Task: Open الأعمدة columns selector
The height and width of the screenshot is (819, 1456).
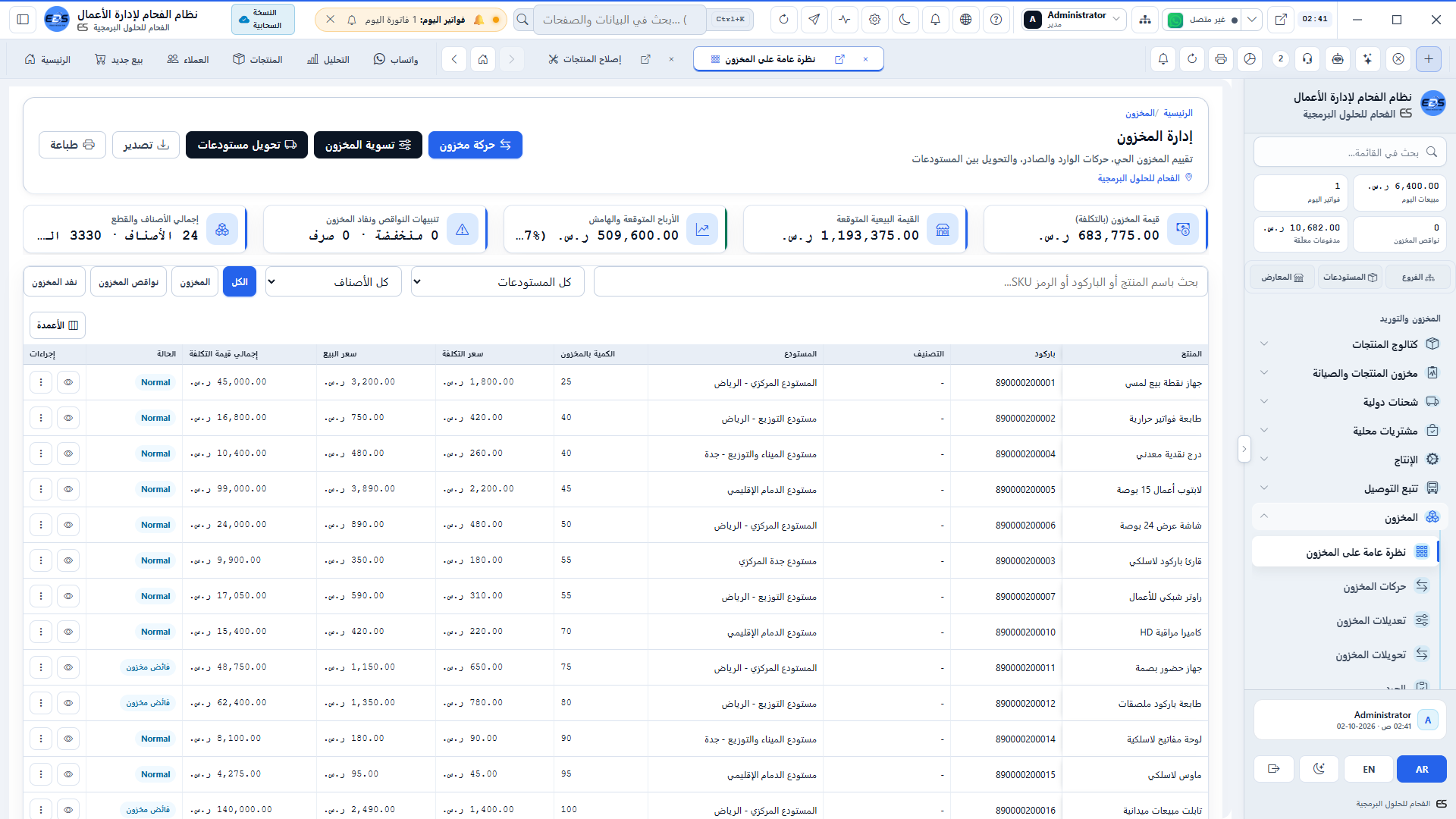Action: pyautogui.click(x=58, y=325)
